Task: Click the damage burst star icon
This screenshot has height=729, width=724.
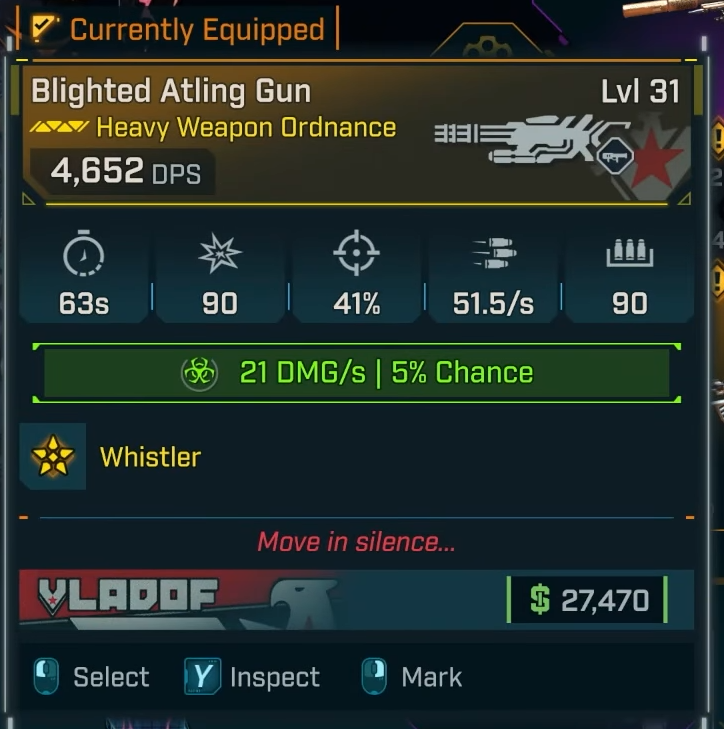Action: click(x=220, y=253)
